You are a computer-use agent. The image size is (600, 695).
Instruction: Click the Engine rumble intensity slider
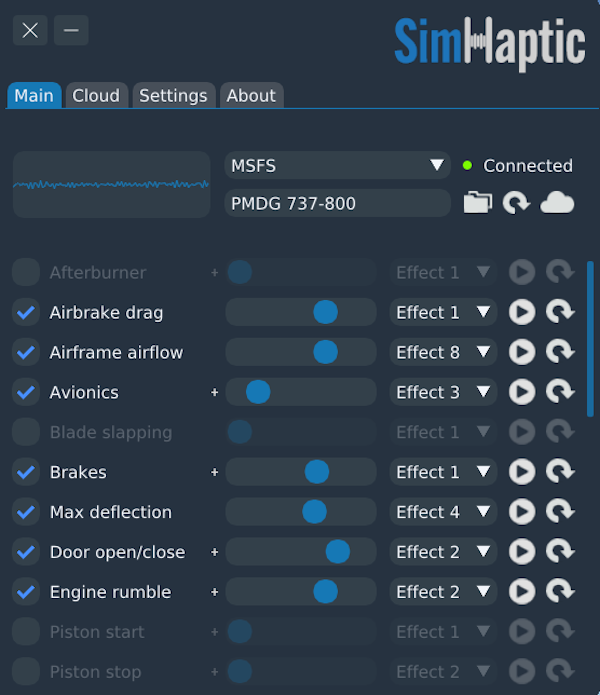(x=301, y=591)
